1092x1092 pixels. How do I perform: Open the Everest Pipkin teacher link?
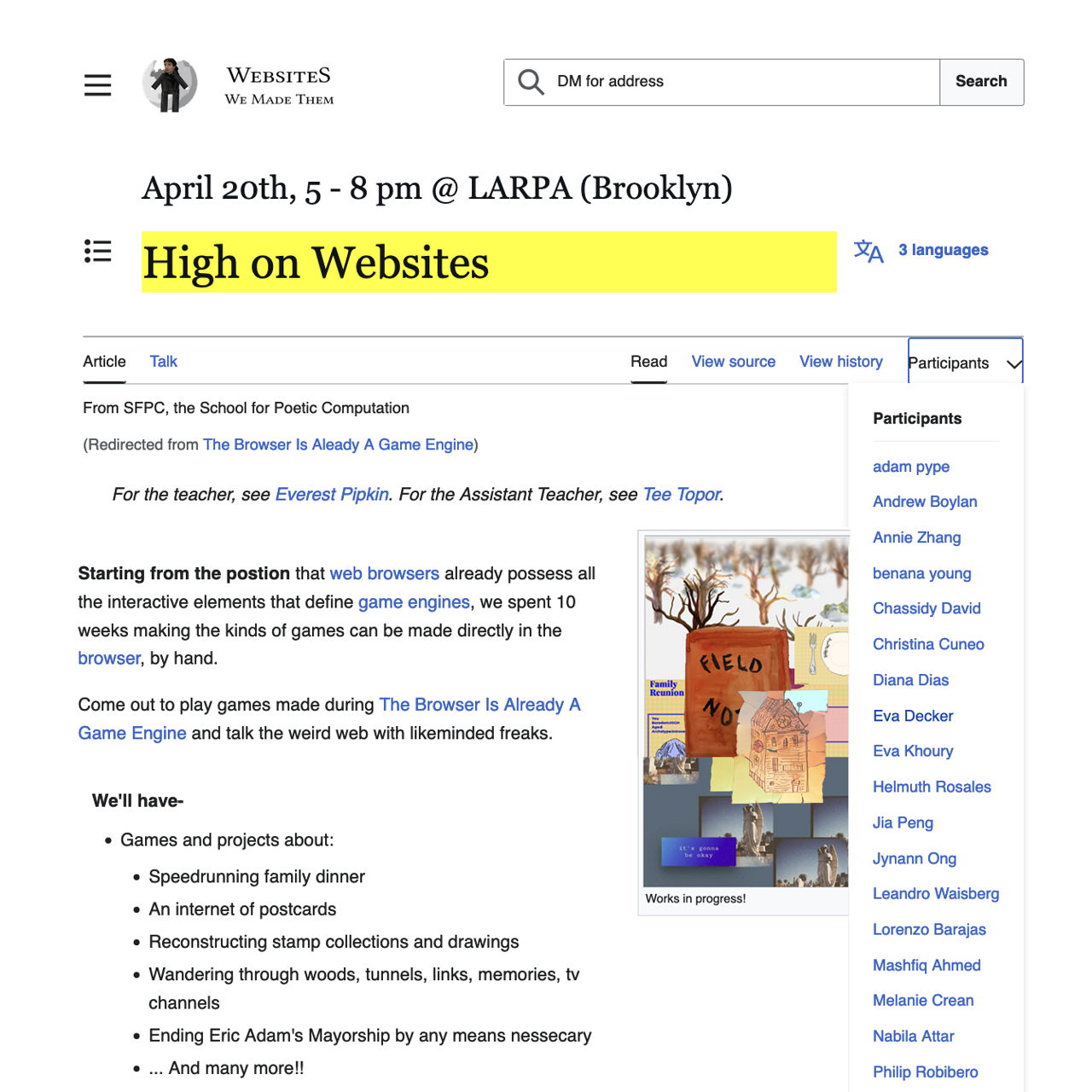point(332,495)
